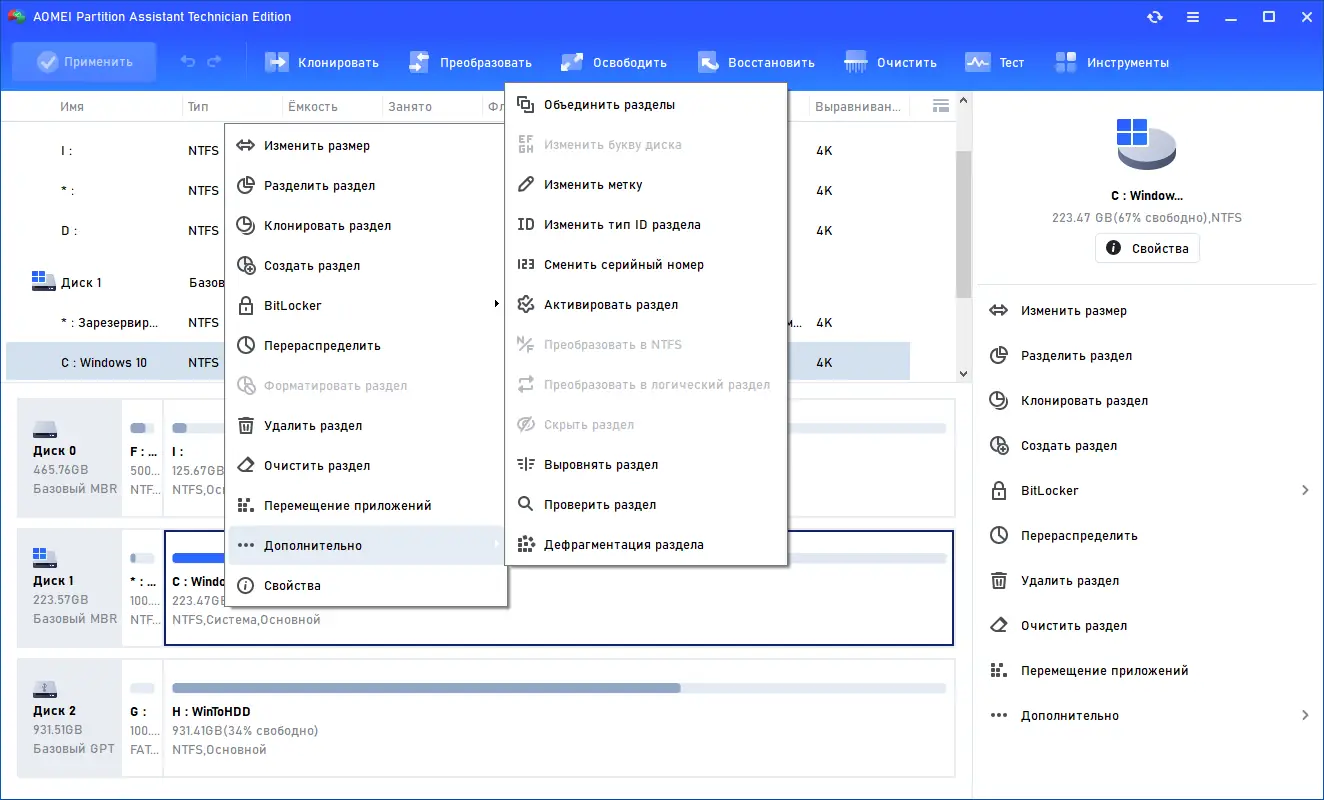Expand Дополнительно in the right panel

[1148, 715]
